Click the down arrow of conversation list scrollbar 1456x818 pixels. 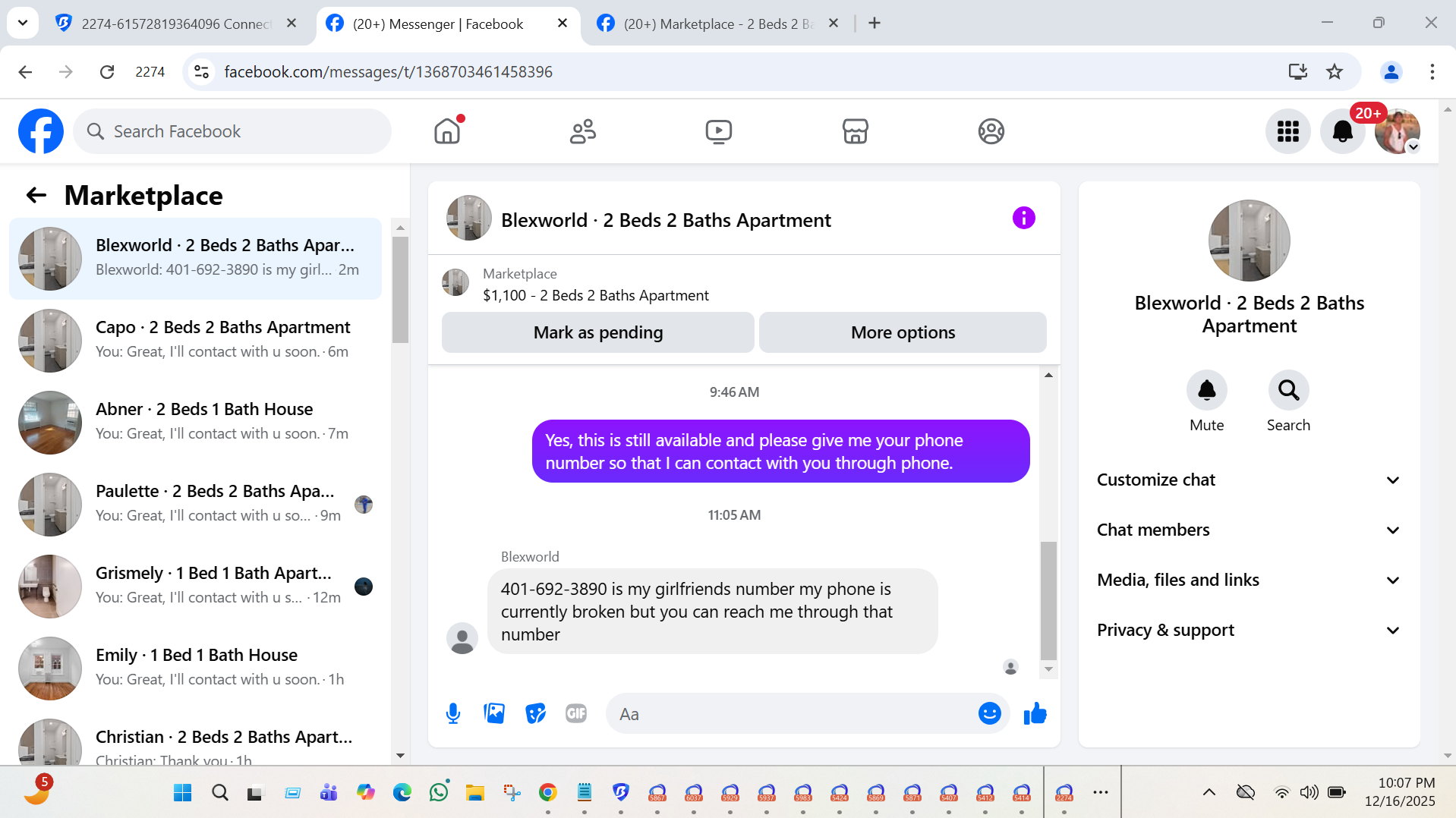tap(400, 756)
